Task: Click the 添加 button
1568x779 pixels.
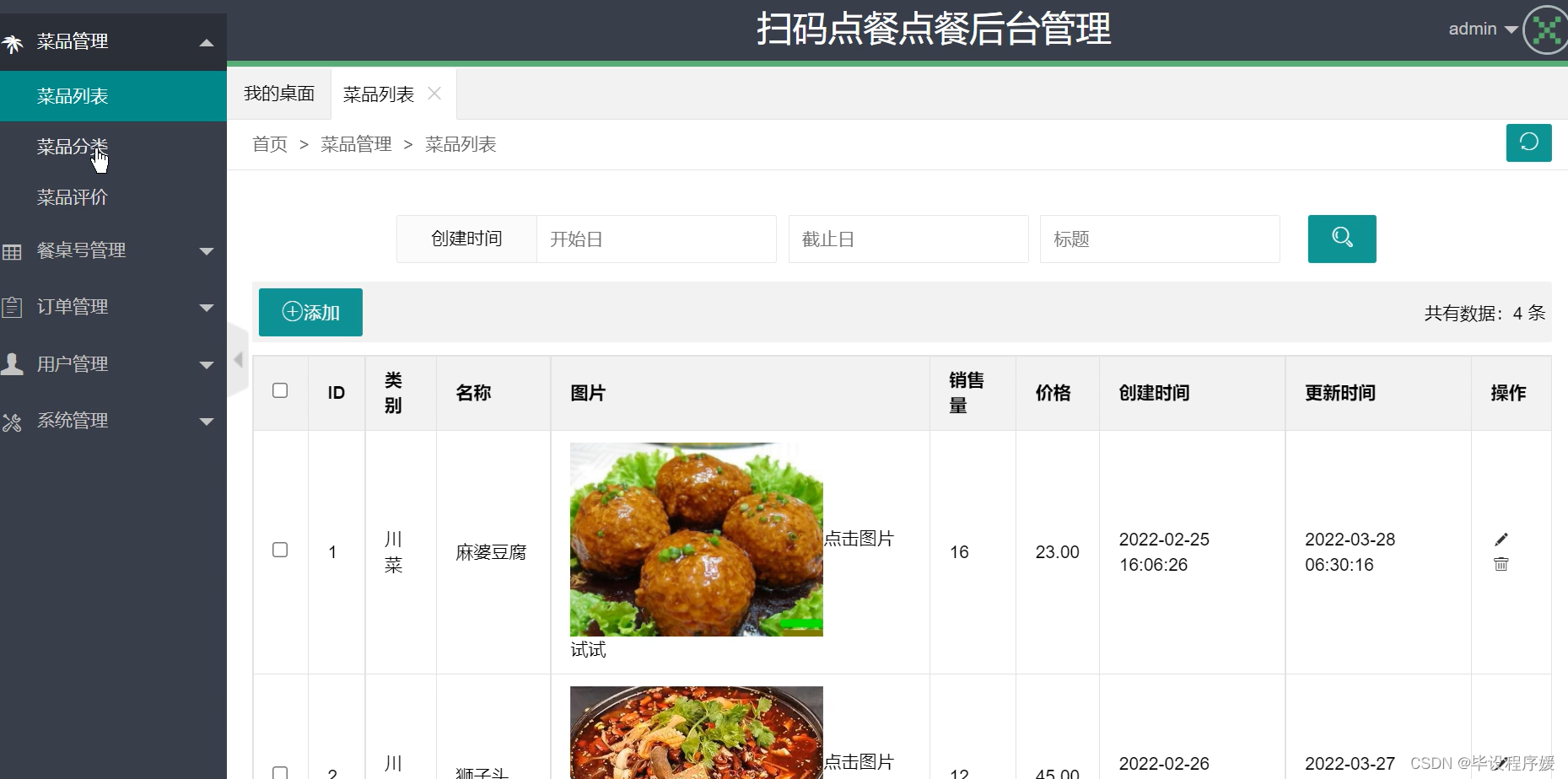Action: click(310, 312)
